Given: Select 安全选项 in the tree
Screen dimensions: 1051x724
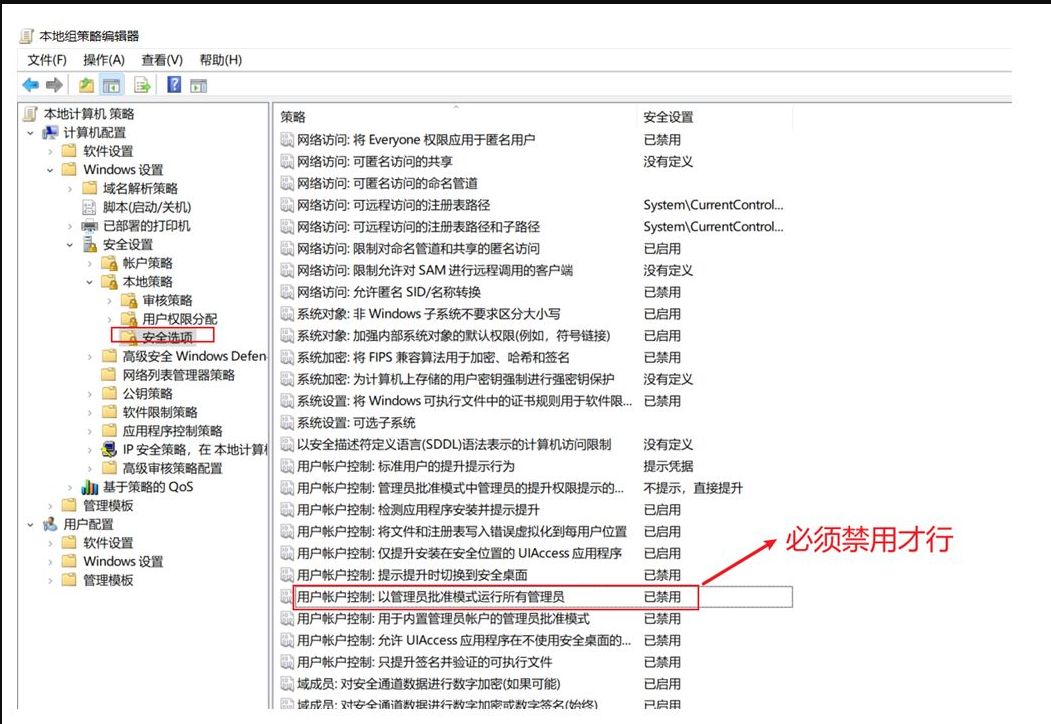Looking at the screenshot, I should tap(167, 337).
